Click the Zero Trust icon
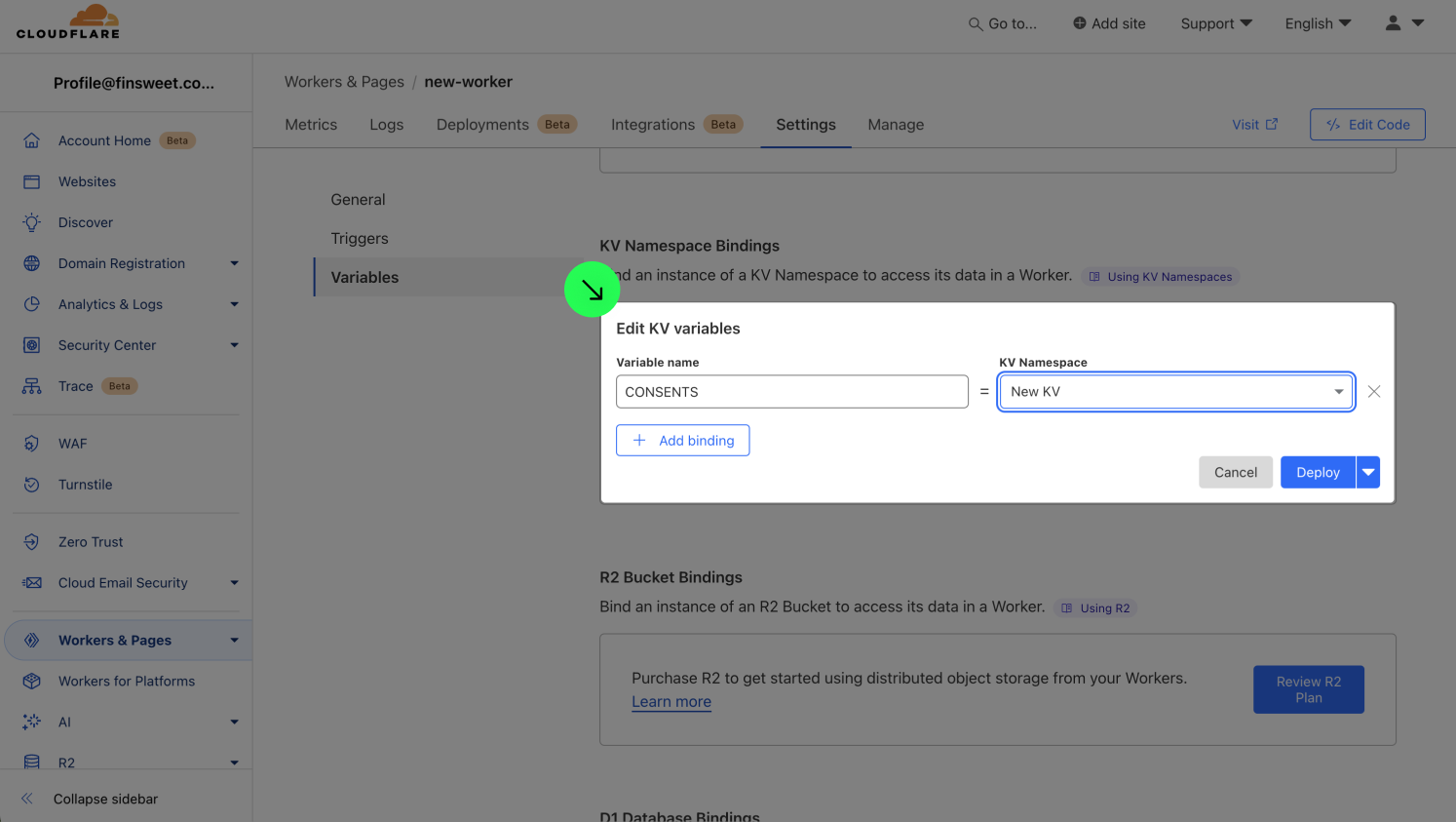Screen dimensions: 1456x822 click(x=32, y=542)
